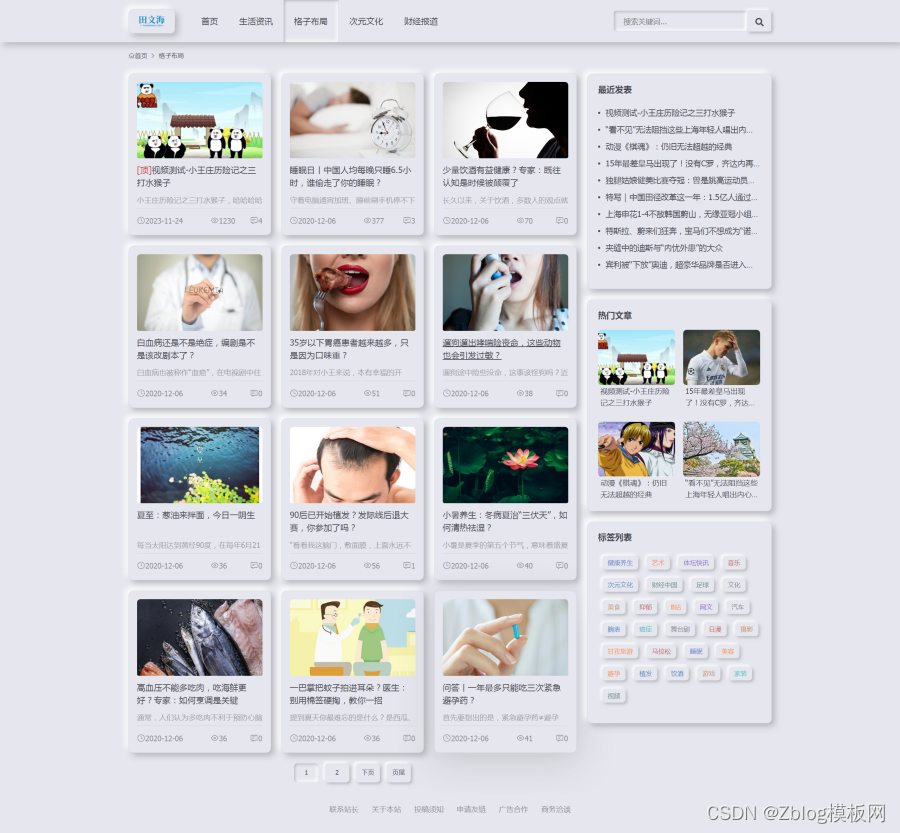Click the search magnifier button

pyautogui.click(x=759, y=22)
